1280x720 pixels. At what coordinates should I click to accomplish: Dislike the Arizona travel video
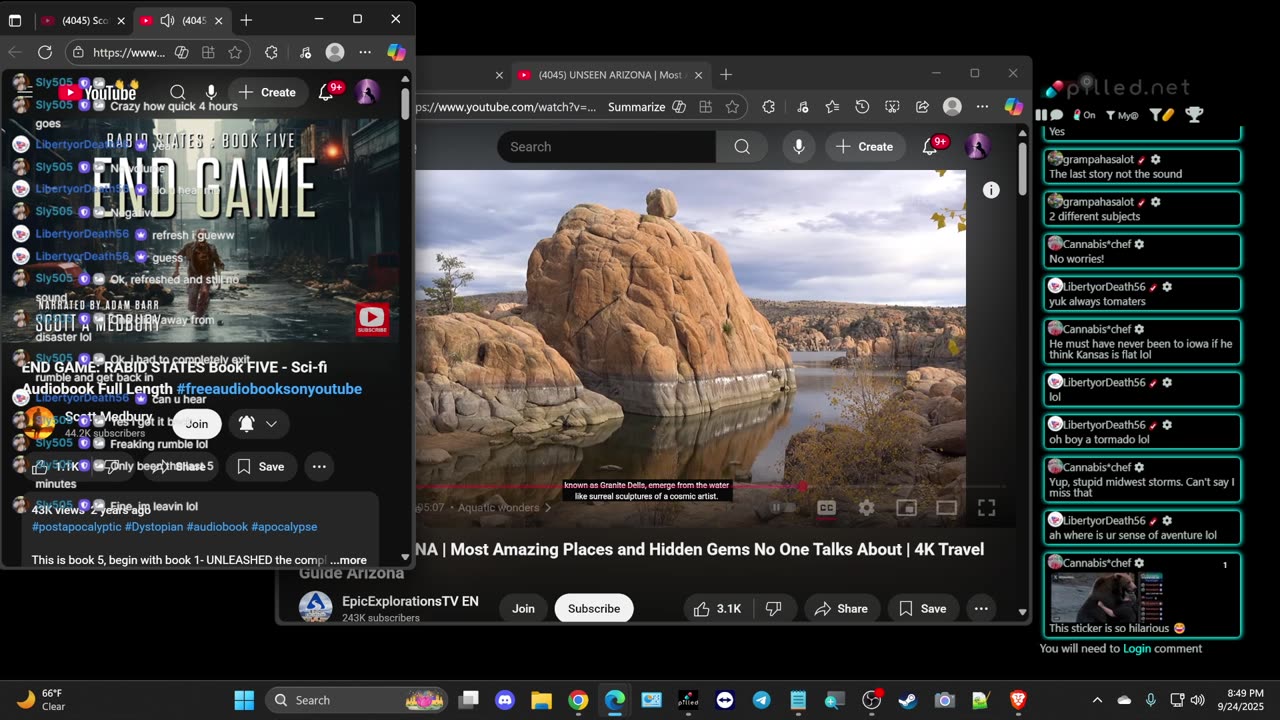pos(773,608)
